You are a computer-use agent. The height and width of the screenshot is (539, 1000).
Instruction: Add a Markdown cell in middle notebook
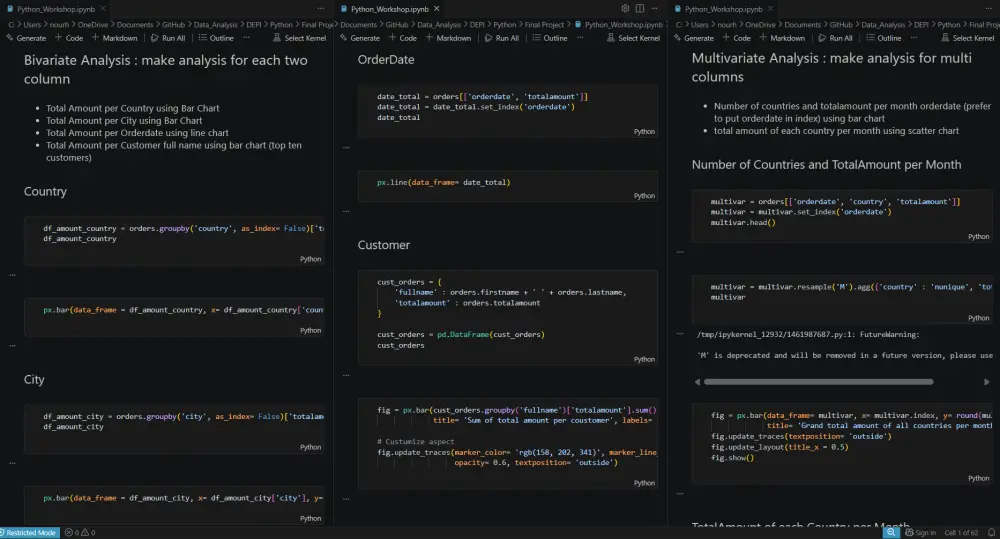click(448, 38)
